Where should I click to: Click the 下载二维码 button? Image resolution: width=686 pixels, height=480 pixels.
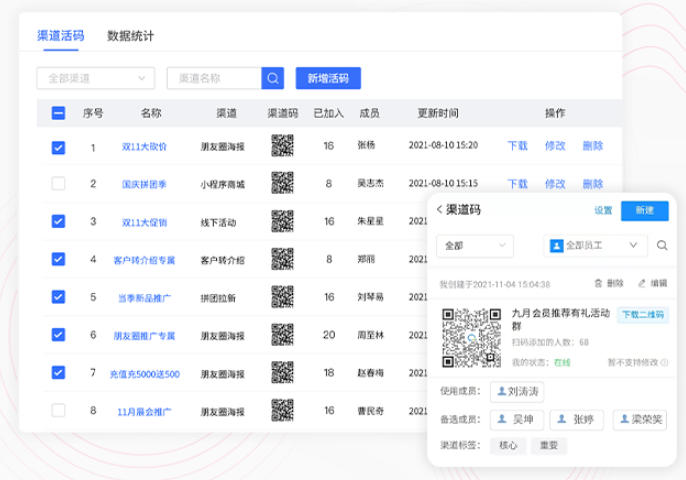pos(643,315)
